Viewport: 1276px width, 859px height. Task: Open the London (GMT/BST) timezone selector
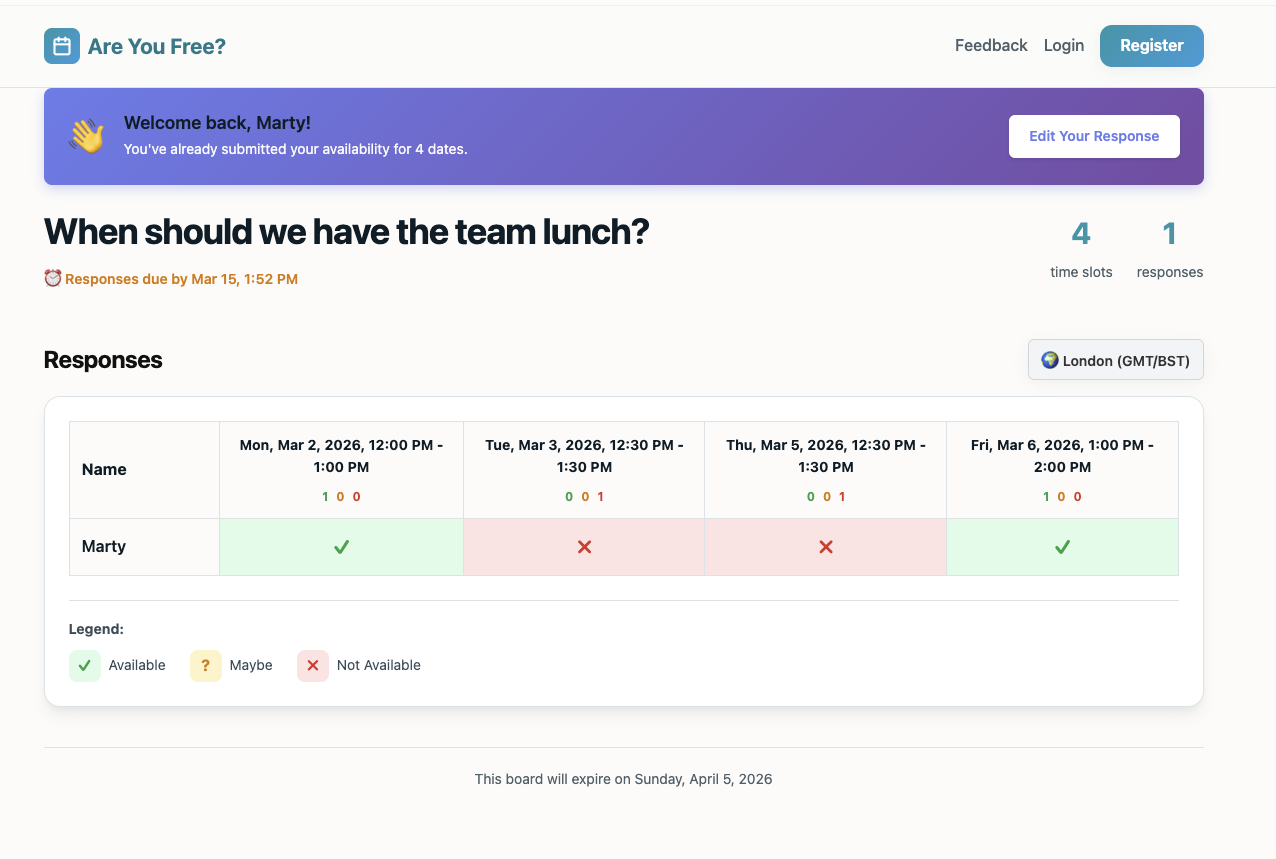tap(1115, 360)
